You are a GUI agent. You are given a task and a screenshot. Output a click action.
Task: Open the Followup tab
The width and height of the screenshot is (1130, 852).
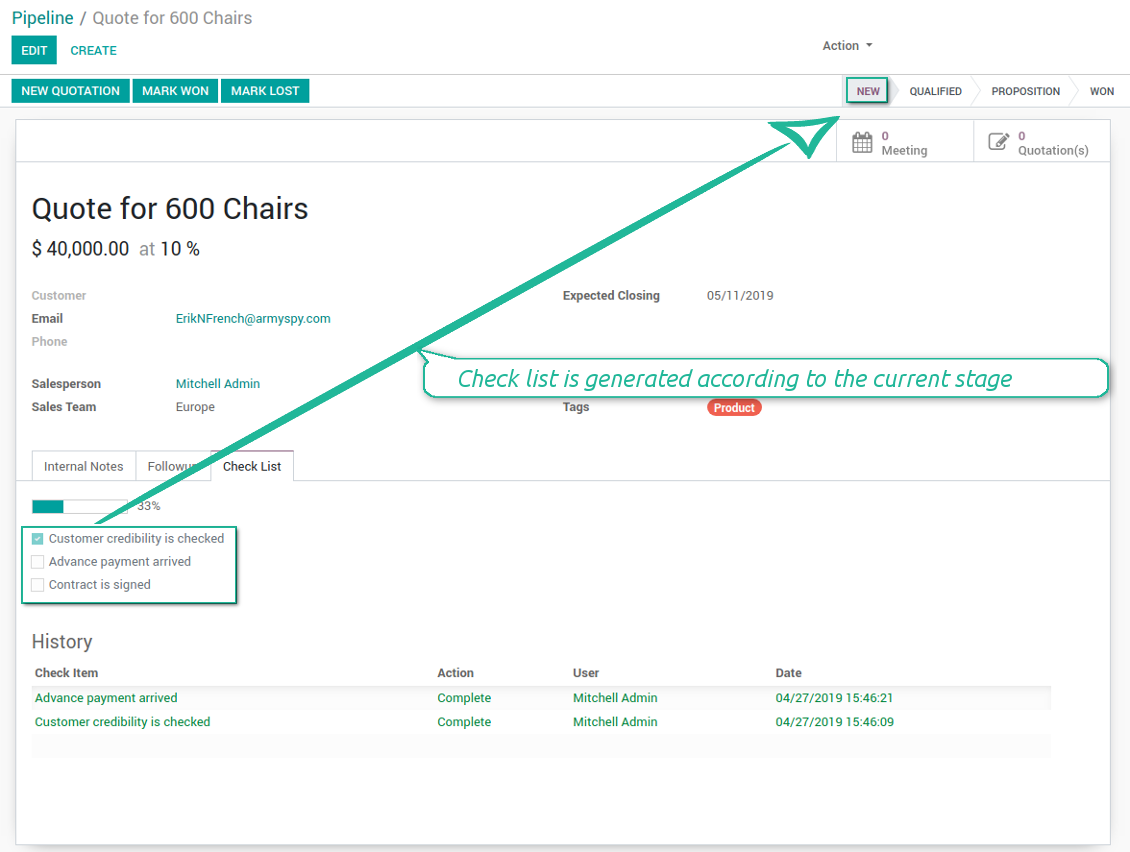click(x=173, y=466)
